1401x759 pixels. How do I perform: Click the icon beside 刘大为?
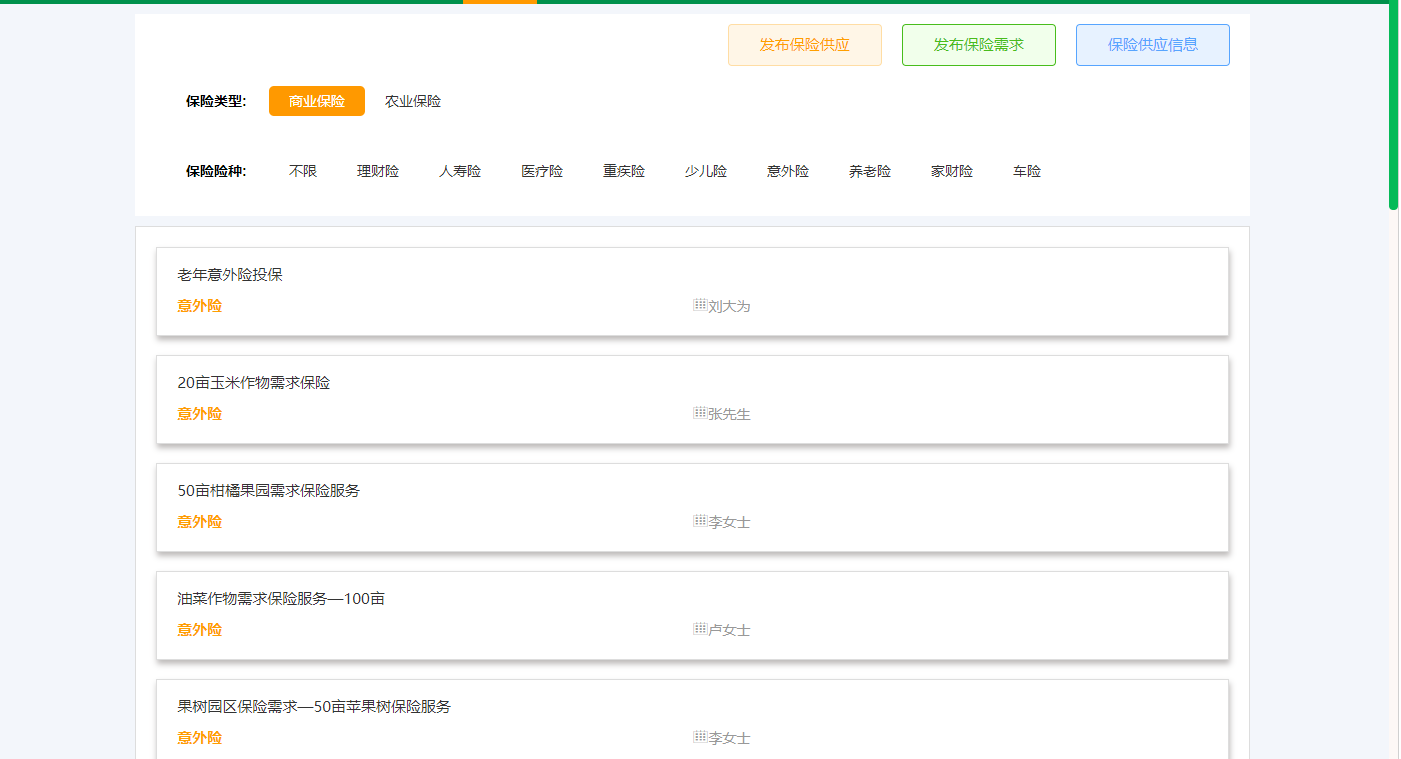coord(700,305)
